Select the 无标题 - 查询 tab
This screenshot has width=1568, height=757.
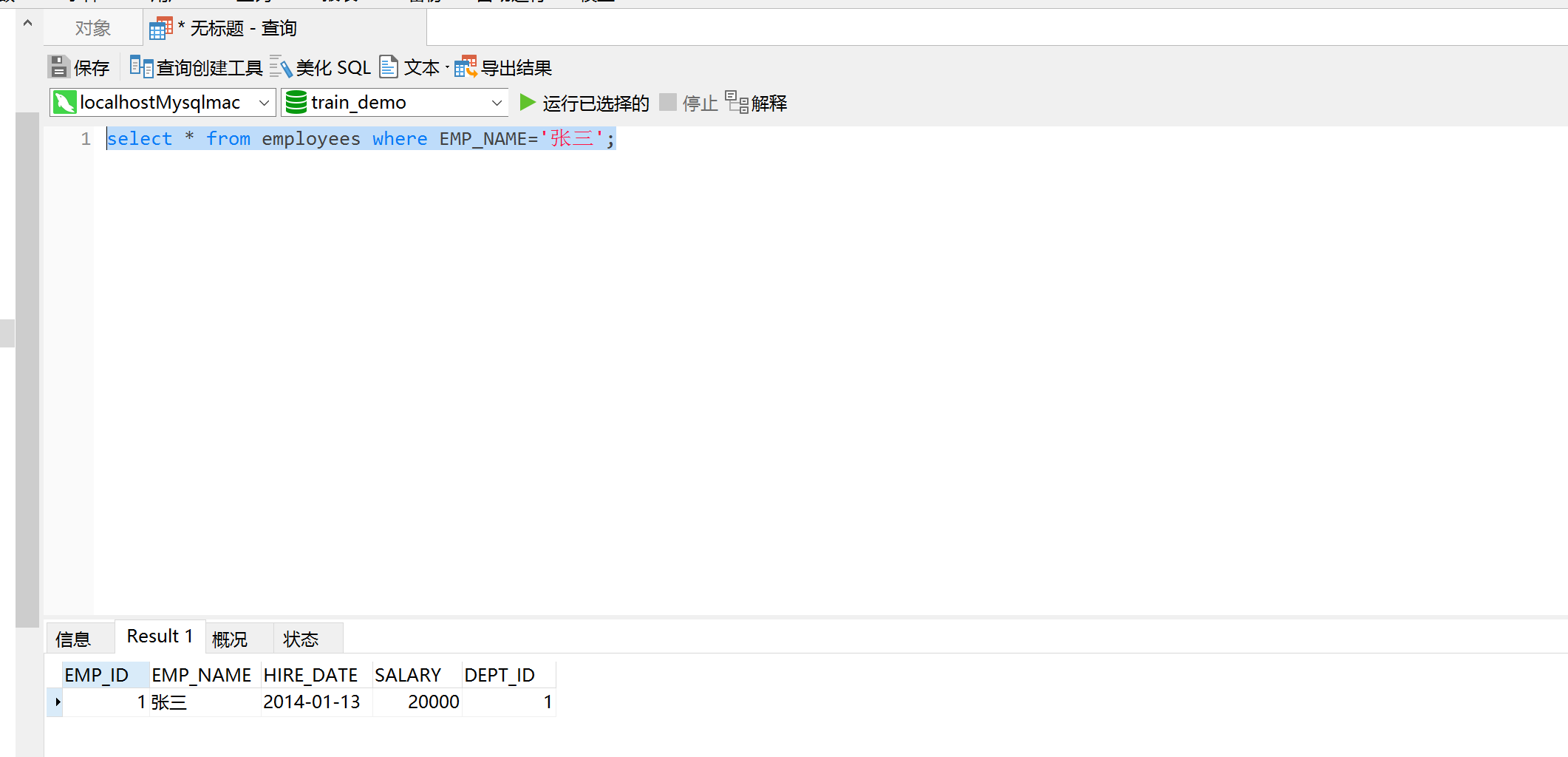[284, 28]
